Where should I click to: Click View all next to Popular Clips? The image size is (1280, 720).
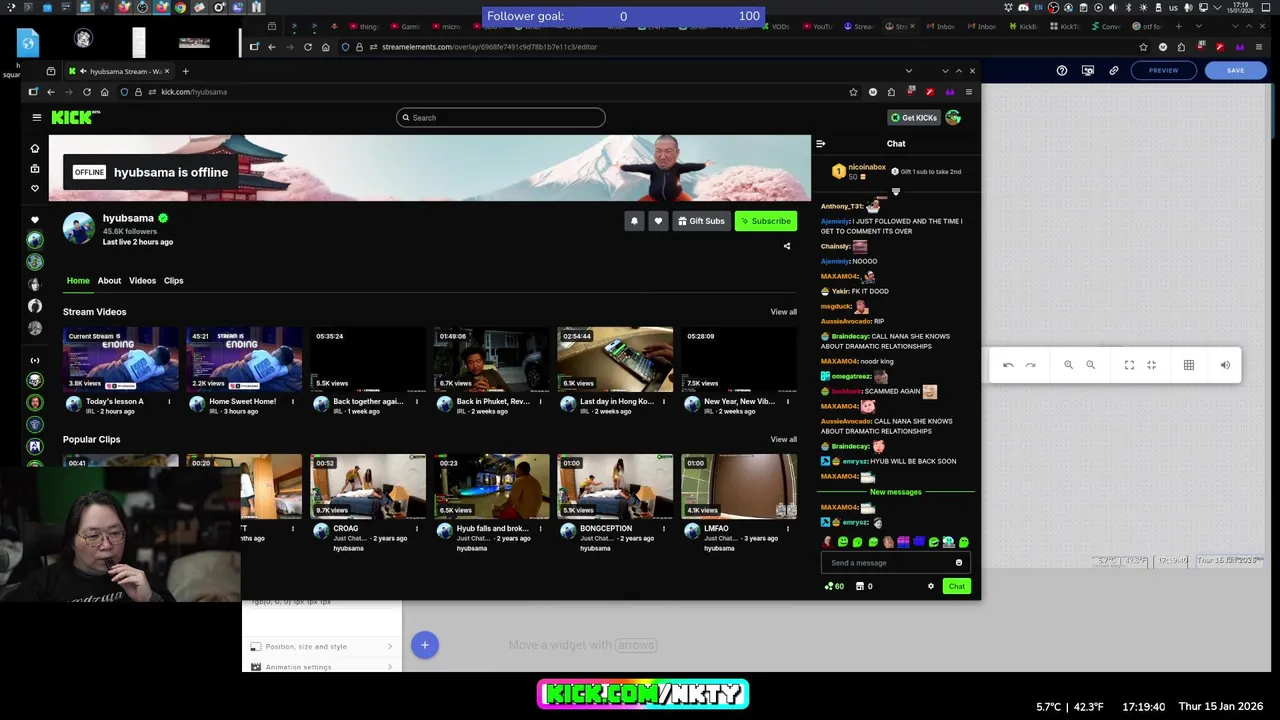783,439
